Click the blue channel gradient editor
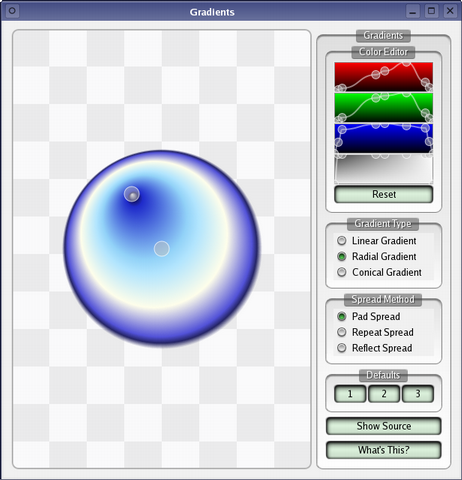462x480 pixels. coord(384,138)
